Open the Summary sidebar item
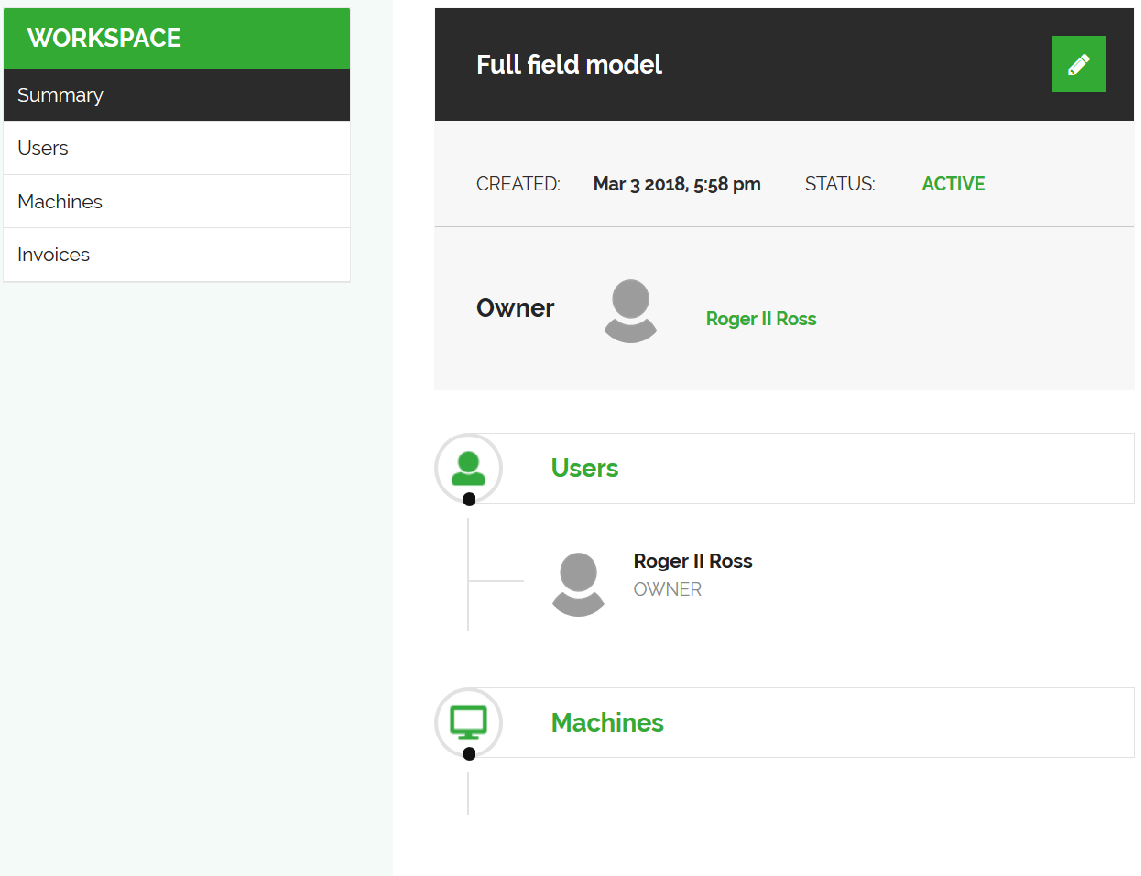The width and height of the screenshot is (1141, 876). point(177,95)
